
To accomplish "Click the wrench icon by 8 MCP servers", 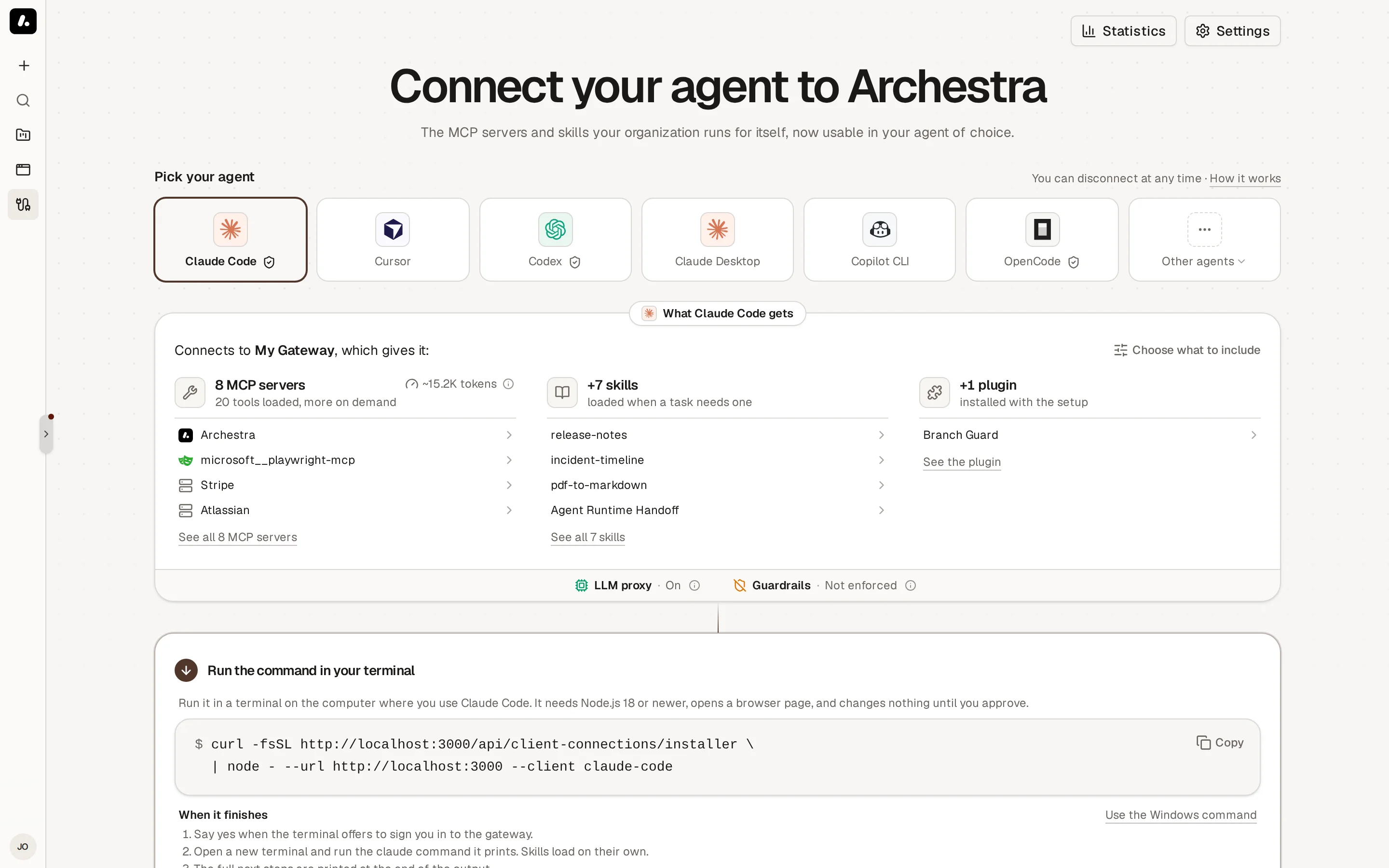I will 190,393.
